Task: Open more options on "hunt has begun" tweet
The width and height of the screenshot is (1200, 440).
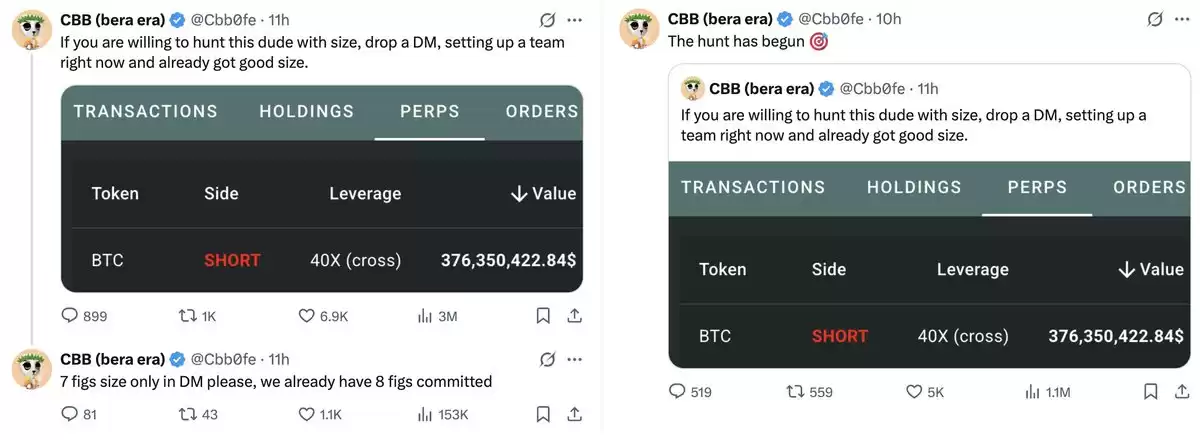Action: [x=1182, y=19]
